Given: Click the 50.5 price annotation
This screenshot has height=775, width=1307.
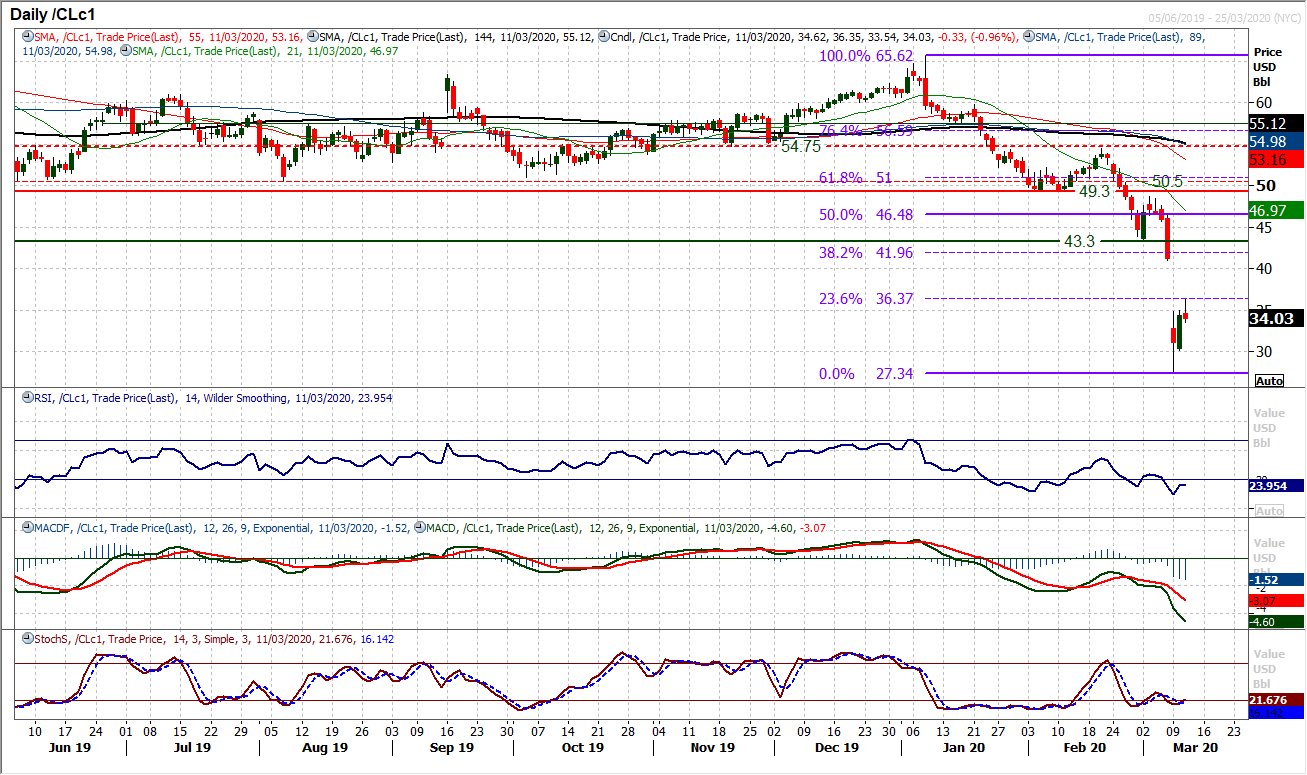Looking at the screenshot, I should click(x=1168, y=181).
